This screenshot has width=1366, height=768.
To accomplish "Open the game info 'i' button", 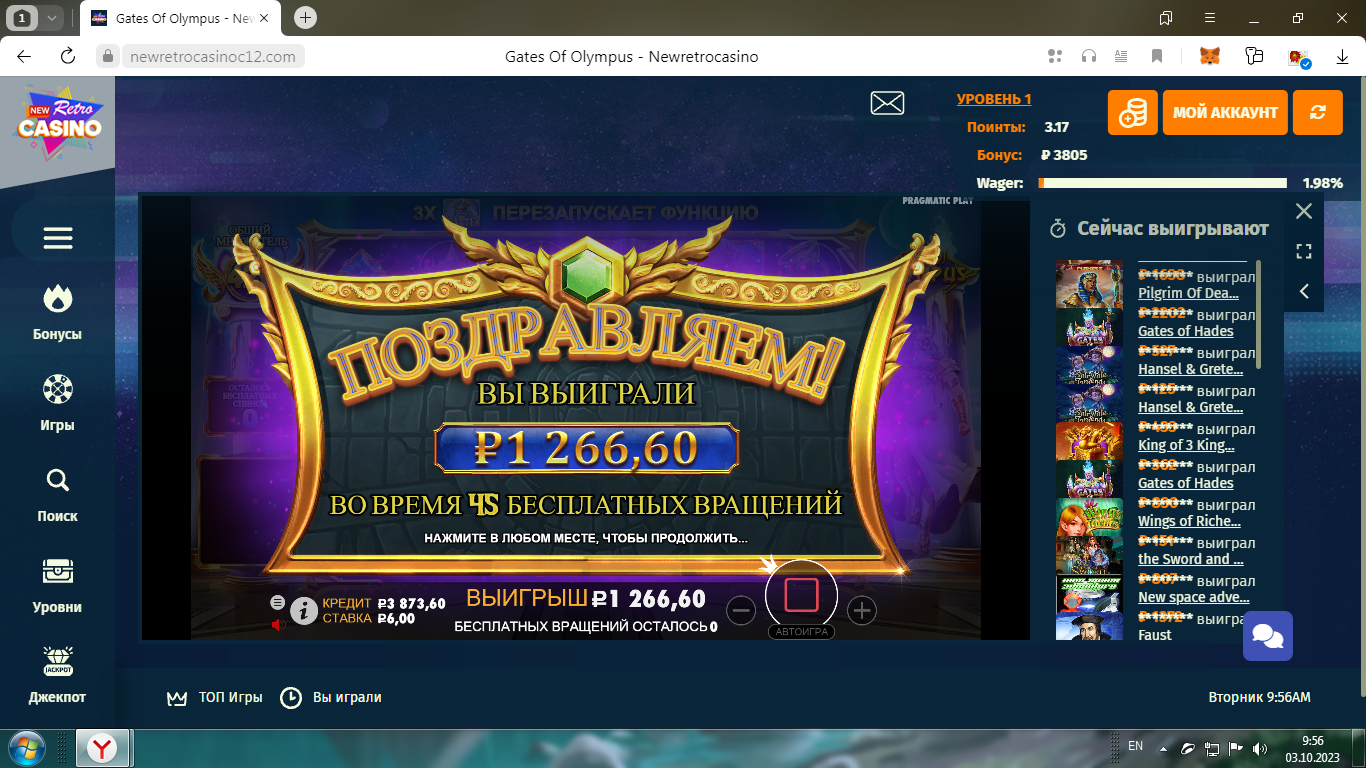I will click(304, 610).
